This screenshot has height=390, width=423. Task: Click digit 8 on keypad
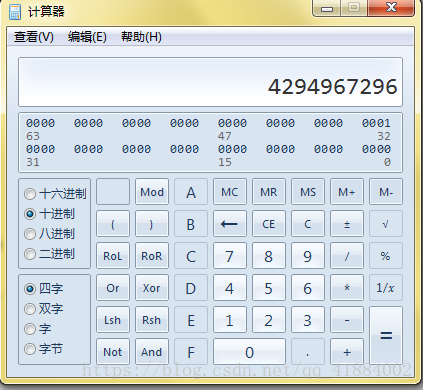(x=269, y=256)
